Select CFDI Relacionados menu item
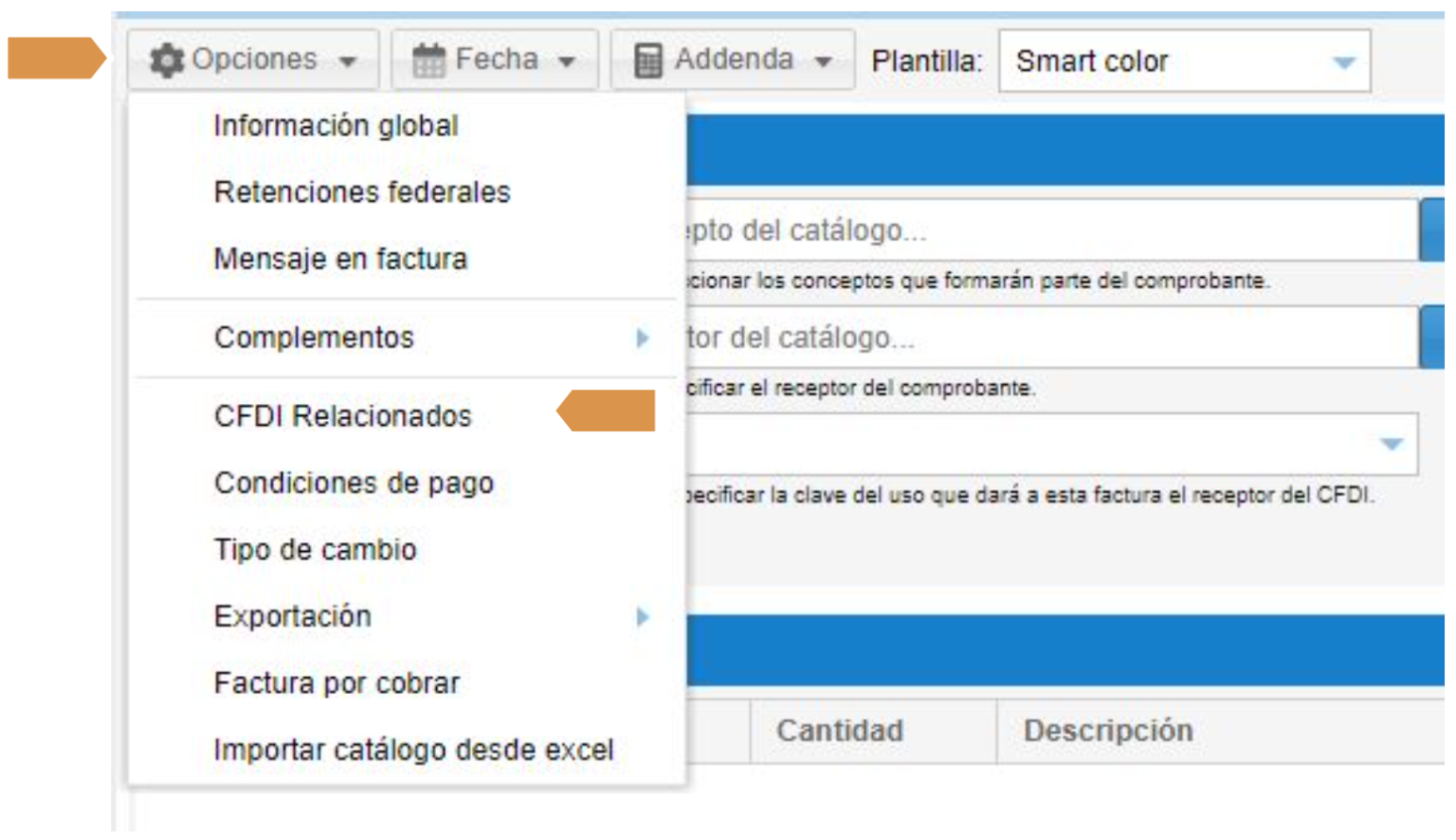Screen dimensions: 1456x840 (342, 416)
